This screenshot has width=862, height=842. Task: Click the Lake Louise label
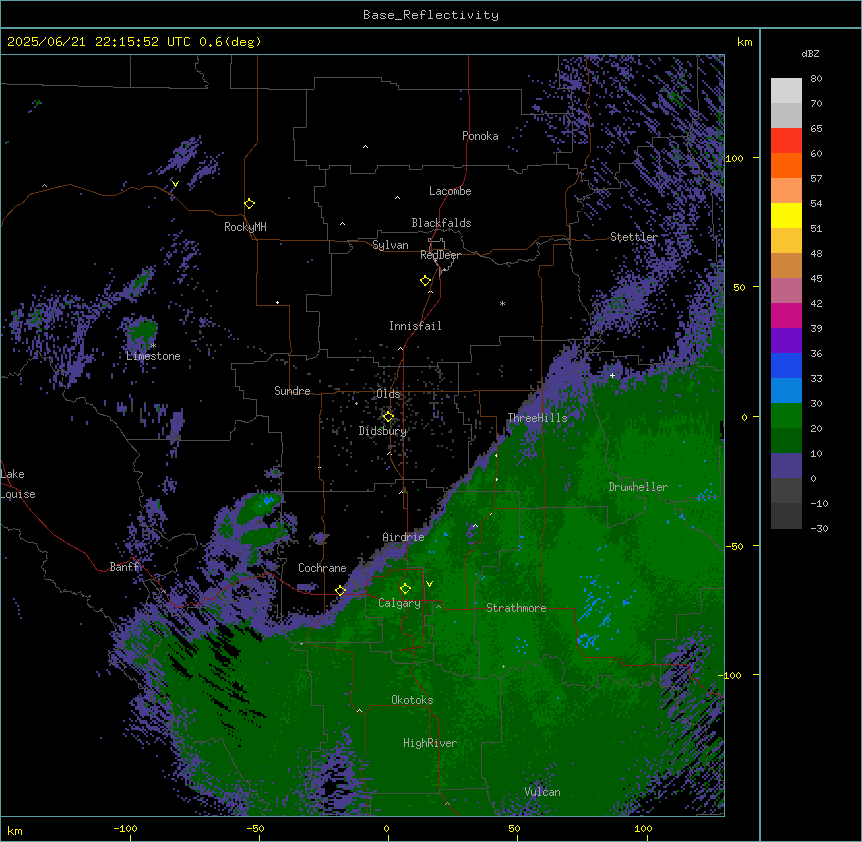18,484
